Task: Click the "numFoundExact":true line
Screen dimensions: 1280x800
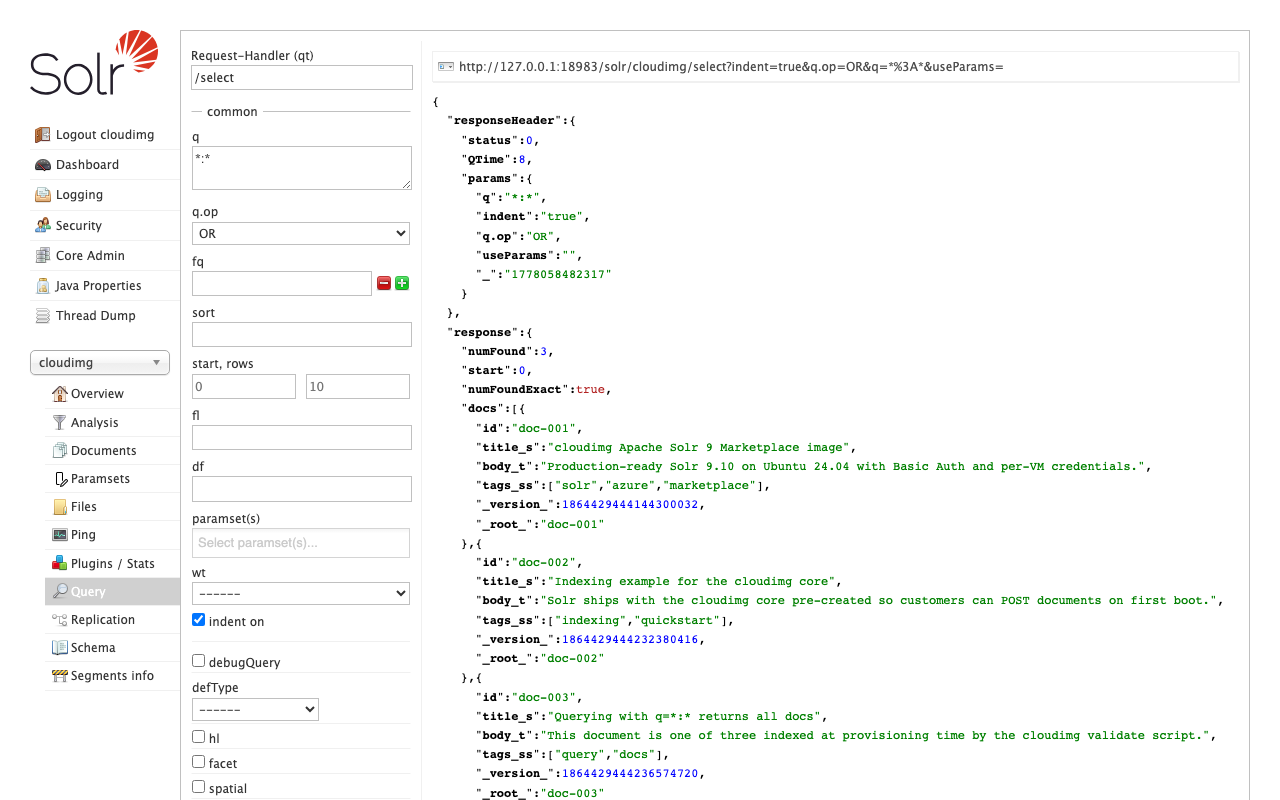Action: (536, 389)
